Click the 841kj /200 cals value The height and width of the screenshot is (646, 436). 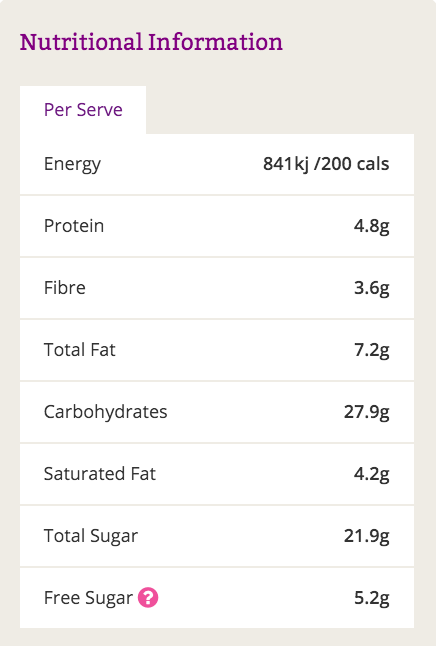click(326, 164)
